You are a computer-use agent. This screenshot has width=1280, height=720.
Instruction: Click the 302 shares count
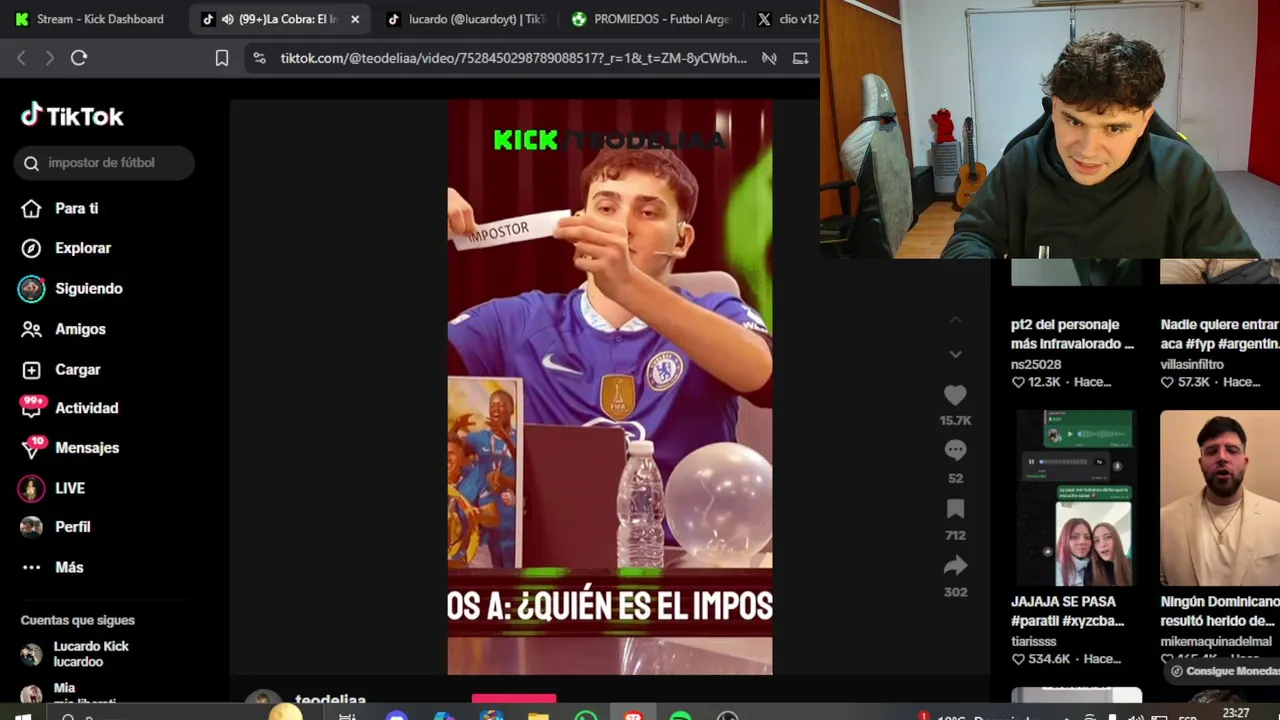955,592
